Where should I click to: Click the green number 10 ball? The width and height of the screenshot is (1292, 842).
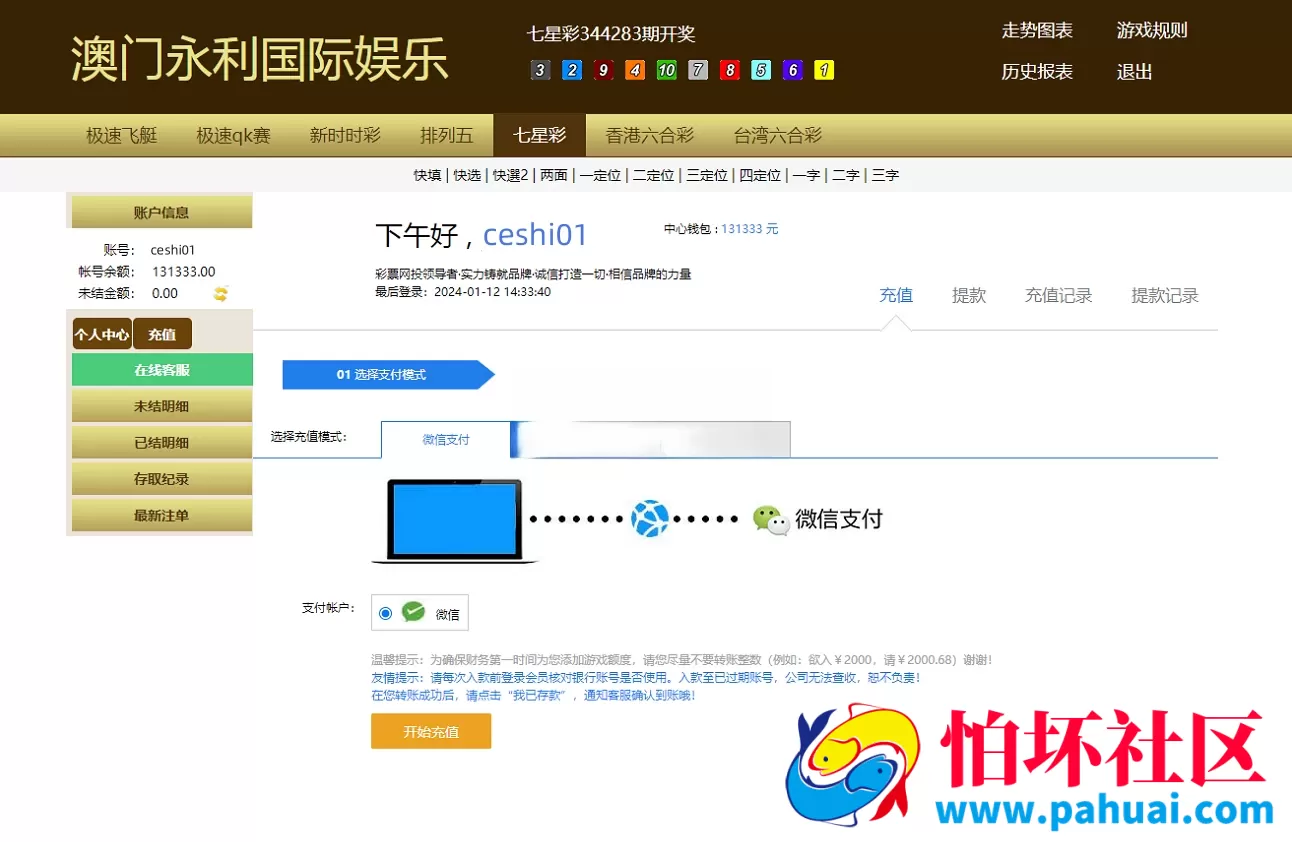coord(666,70)
